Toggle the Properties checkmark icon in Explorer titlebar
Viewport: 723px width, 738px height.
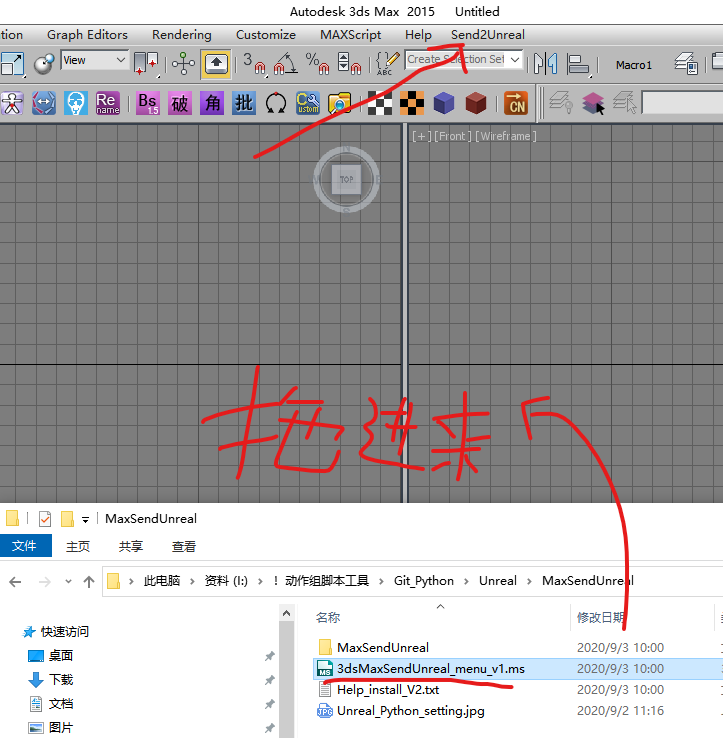(x=45, y=519)
